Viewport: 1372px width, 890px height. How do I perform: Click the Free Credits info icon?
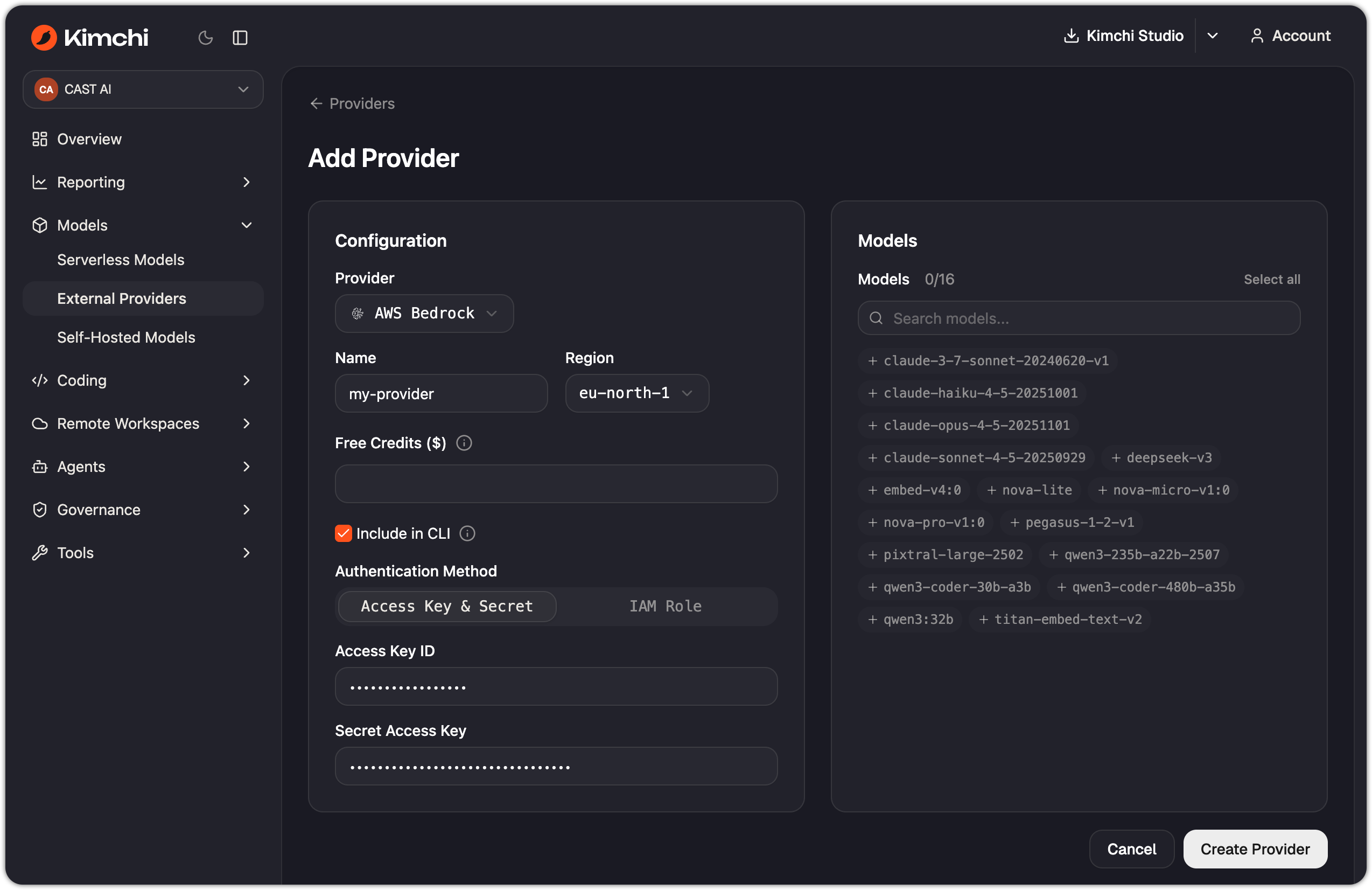pyautogui.click(x=464, y=442)
